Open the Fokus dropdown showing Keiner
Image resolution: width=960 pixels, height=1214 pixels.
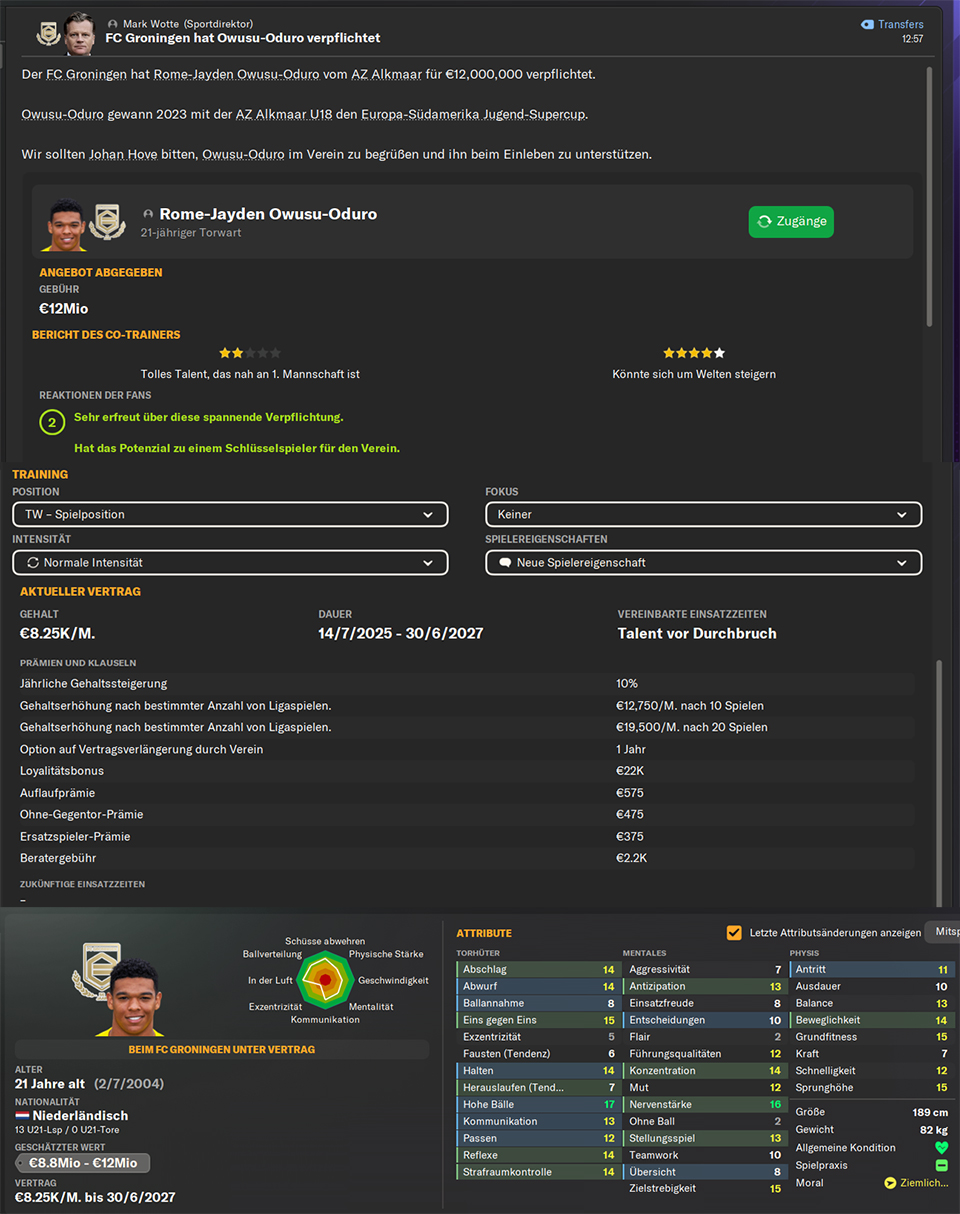(x=704, y=514)
